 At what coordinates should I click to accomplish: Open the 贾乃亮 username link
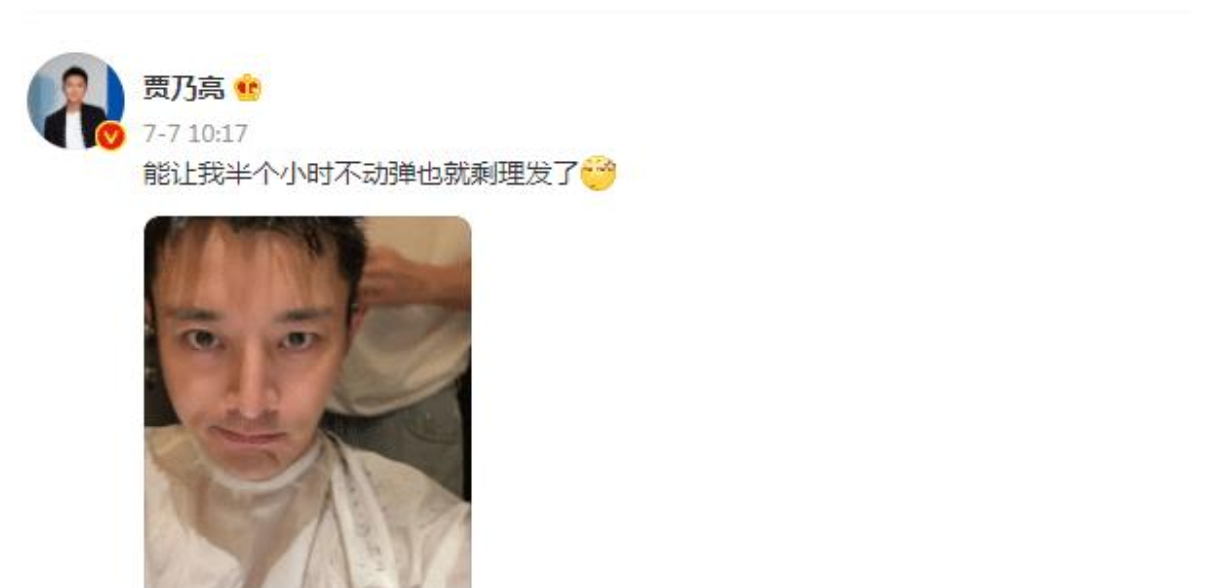[x=184, y=89]
